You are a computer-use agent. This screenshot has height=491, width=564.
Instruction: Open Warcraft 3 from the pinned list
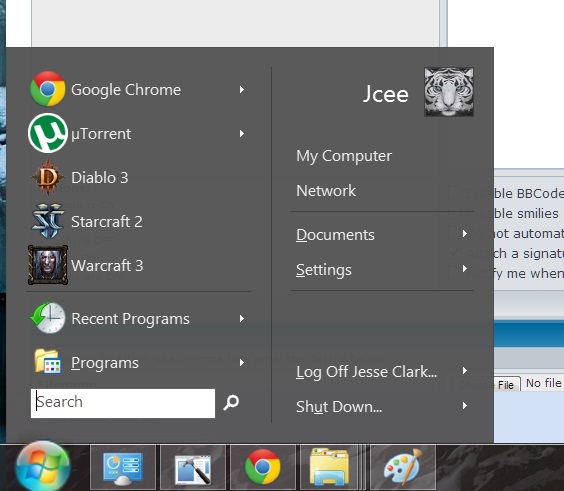click(138, 265)
